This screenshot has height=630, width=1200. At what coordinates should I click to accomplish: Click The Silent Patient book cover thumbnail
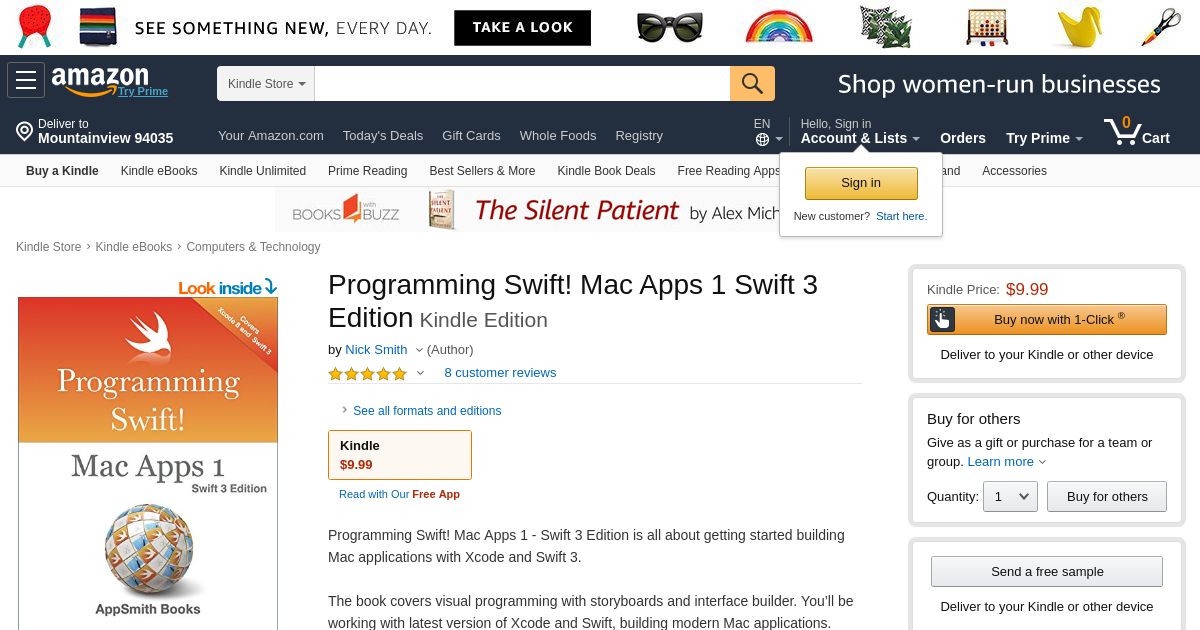point(441,210)
